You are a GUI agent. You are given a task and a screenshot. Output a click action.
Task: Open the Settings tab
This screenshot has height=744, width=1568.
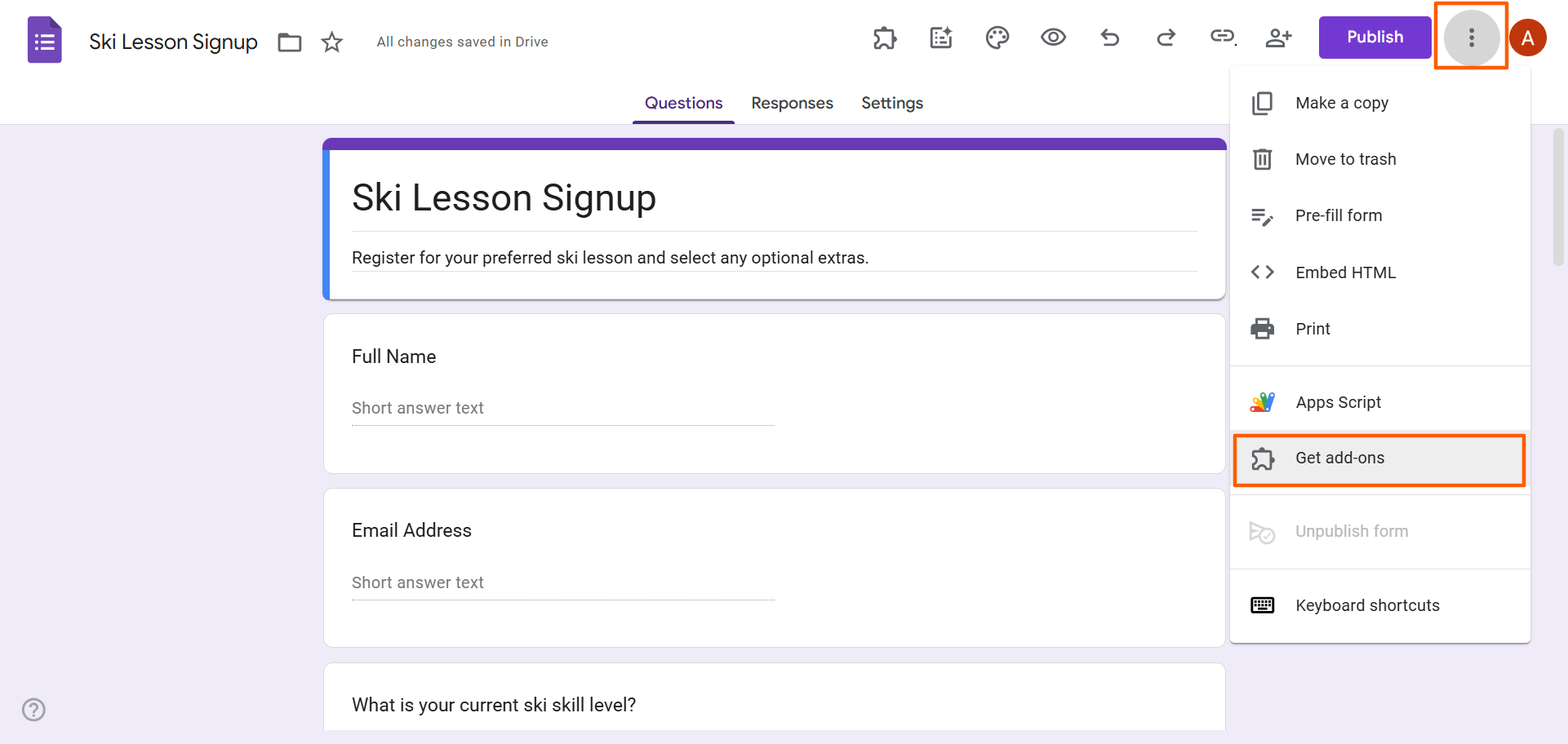[891, 103]
